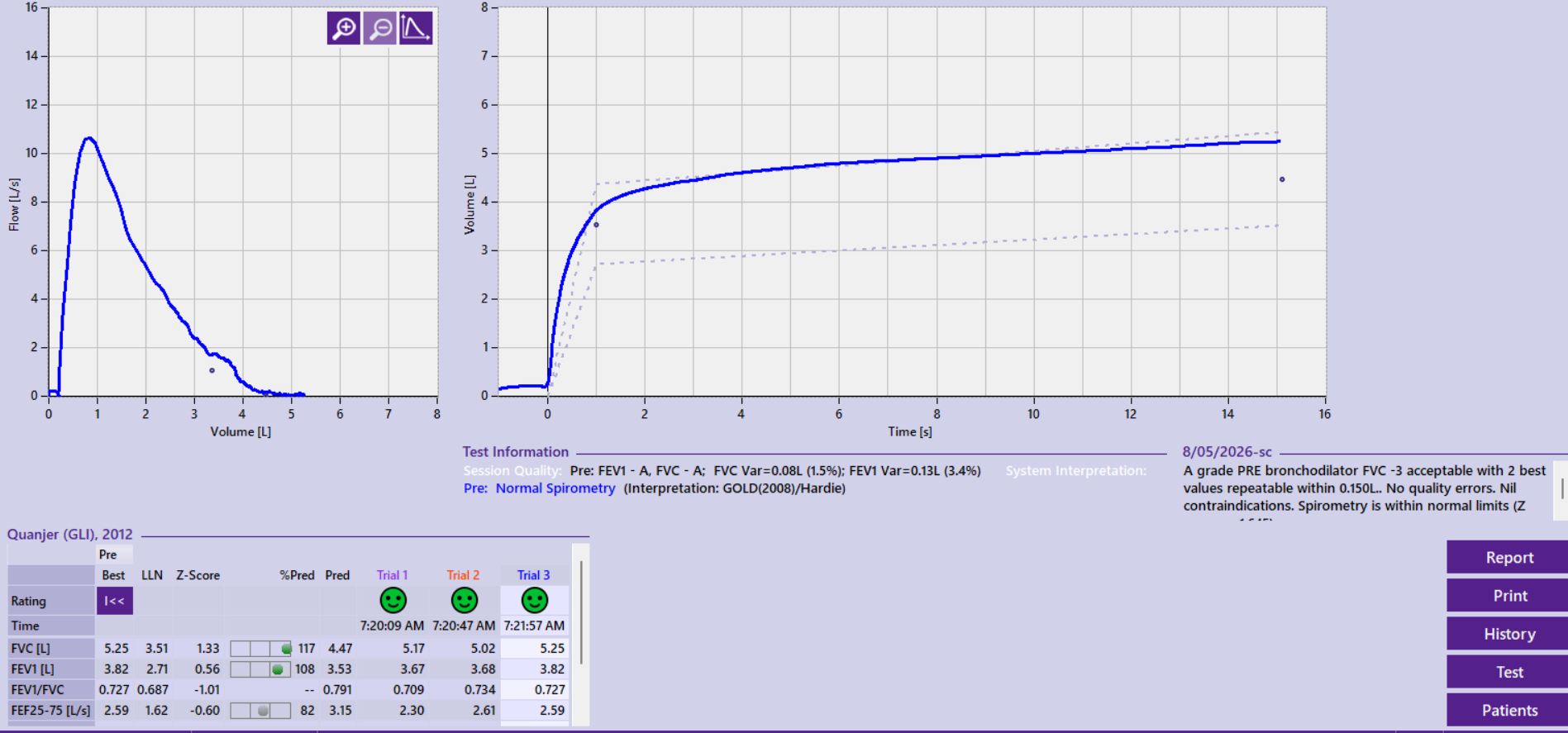
Task: Zoom out of the flow-volume graph
Action: pyautogui.click(x=380, y=28)
